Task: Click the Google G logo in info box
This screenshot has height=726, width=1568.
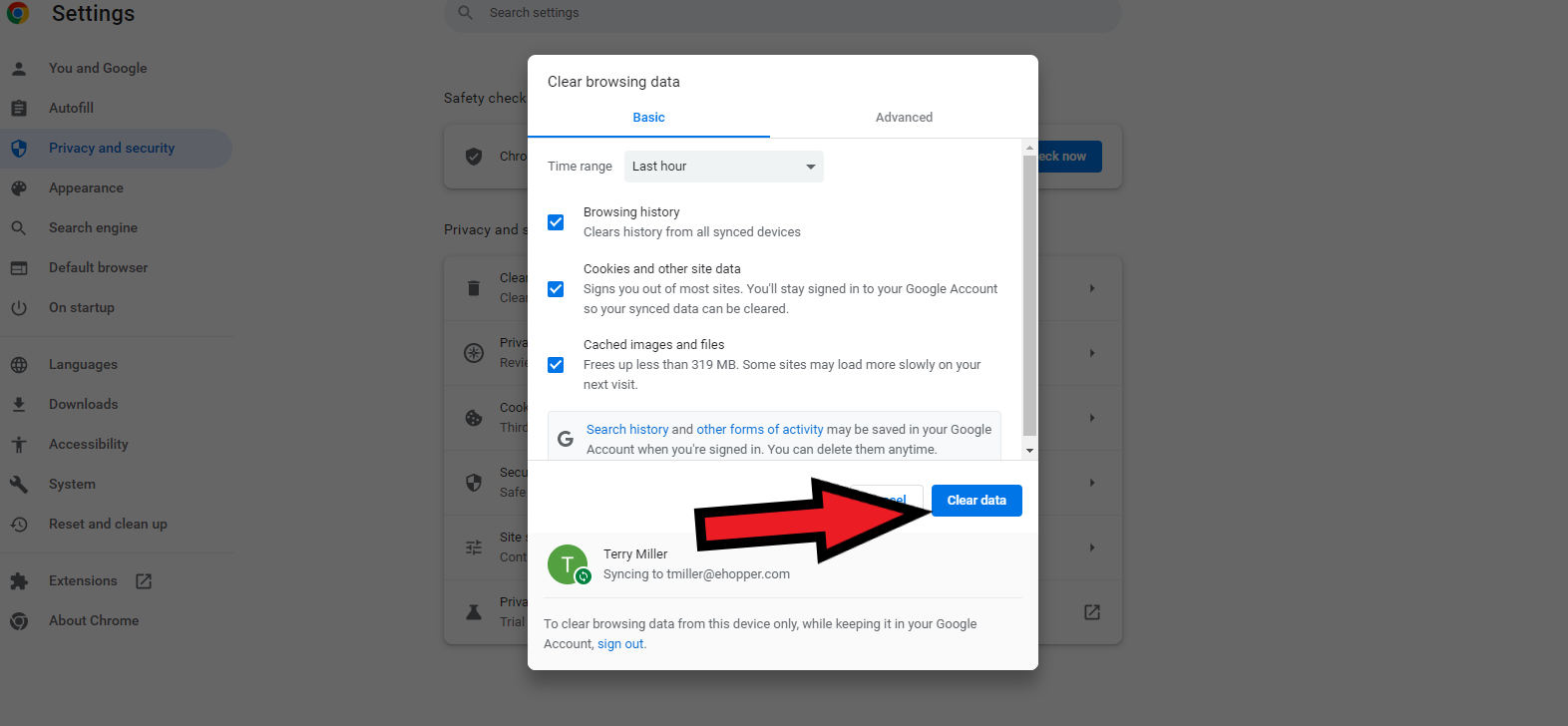Action: (x=566, y=439)
